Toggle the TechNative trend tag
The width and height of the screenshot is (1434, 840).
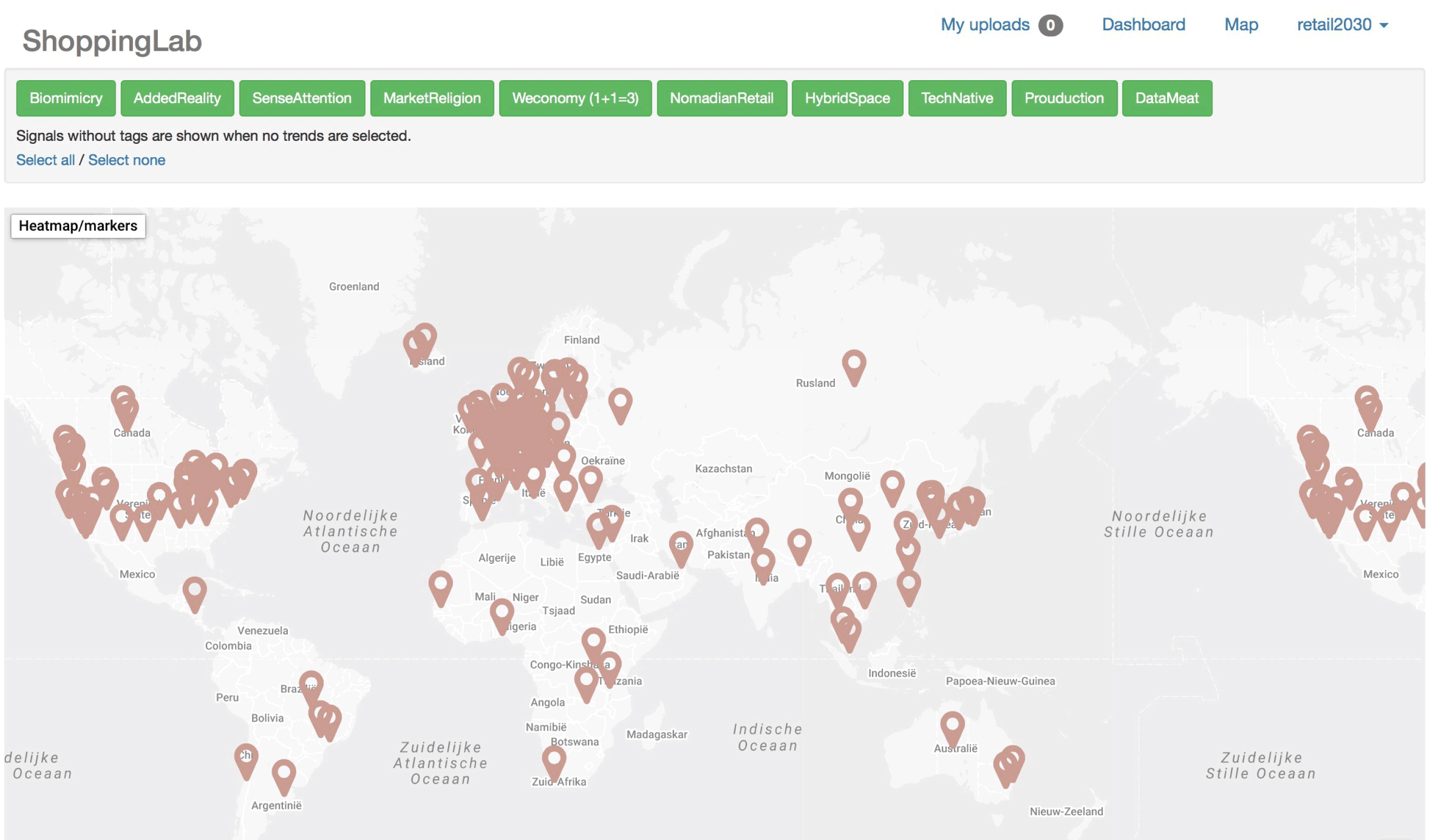pyautogui.click(x=957, y=99)
